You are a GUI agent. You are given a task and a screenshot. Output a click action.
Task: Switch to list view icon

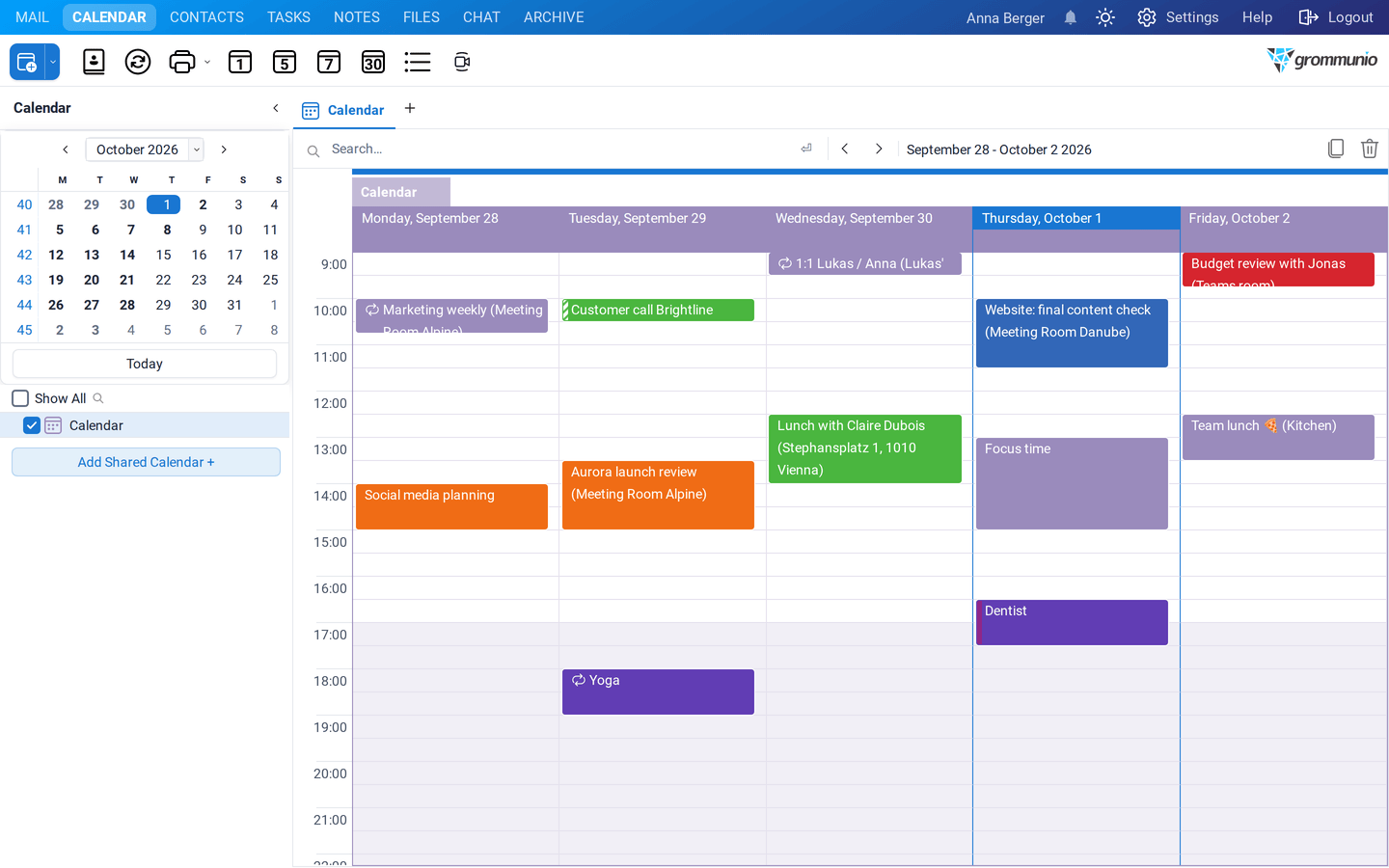418,62
